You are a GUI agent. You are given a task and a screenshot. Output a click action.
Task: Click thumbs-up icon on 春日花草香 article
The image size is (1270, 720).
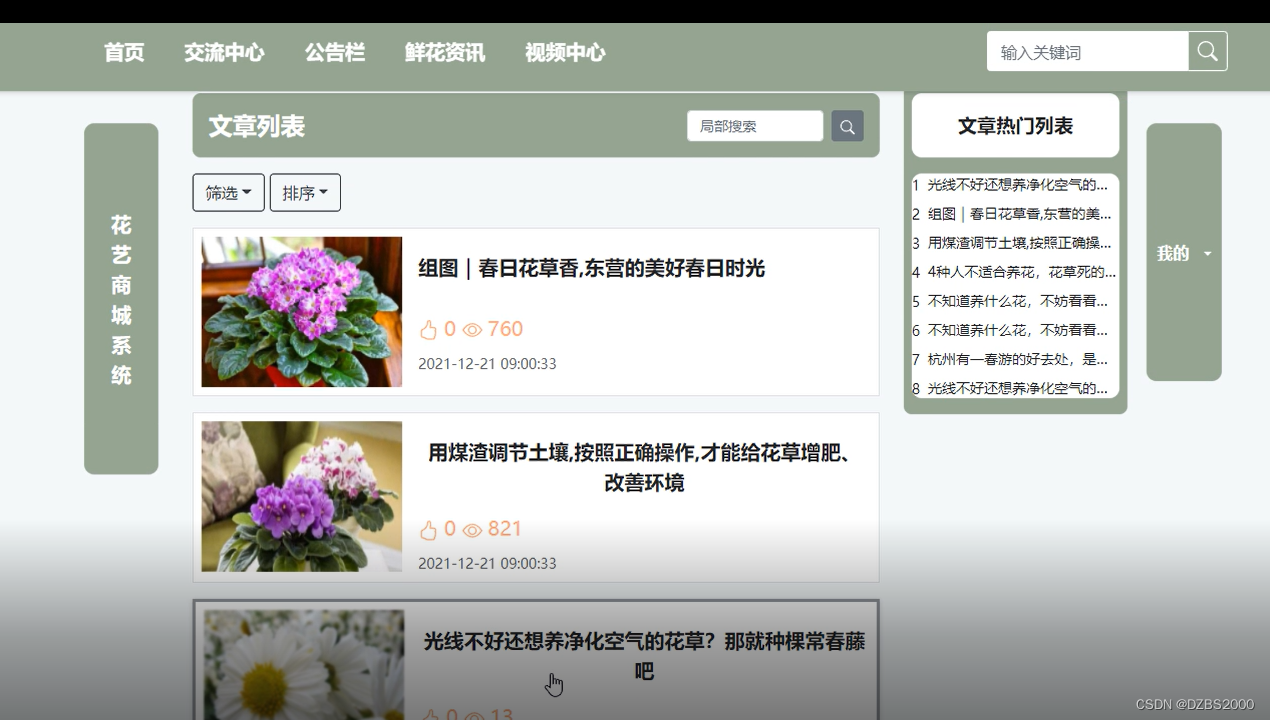[x=429, y=330]
